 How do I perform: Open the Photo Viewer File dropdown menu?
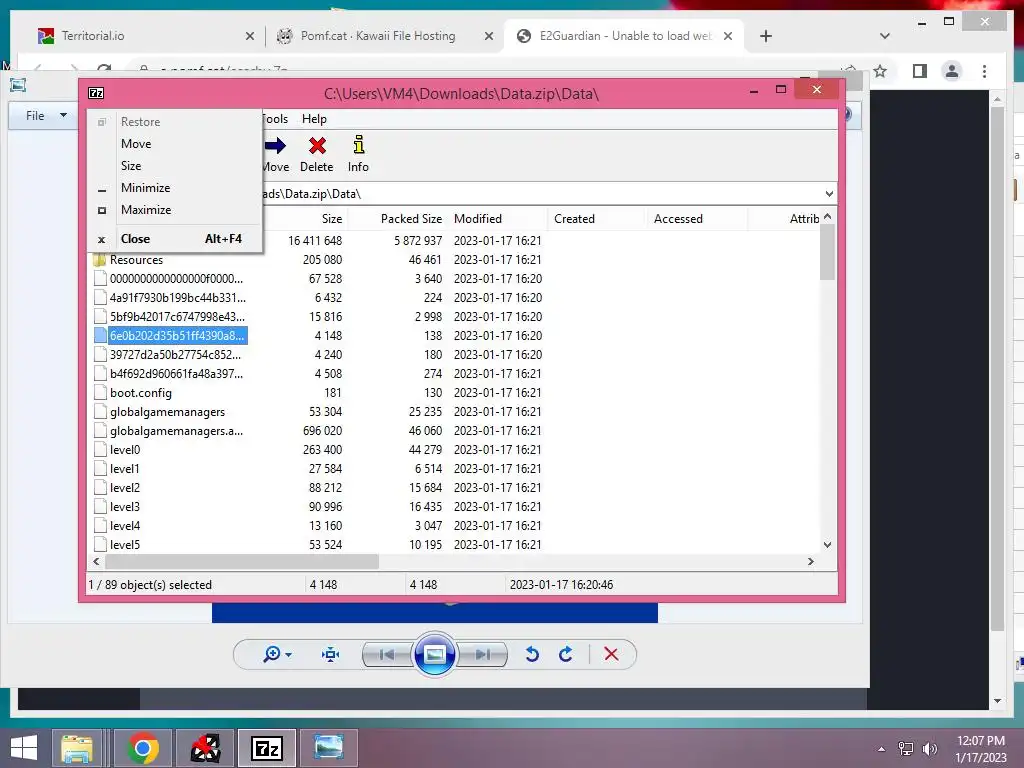tap(46, 116)
